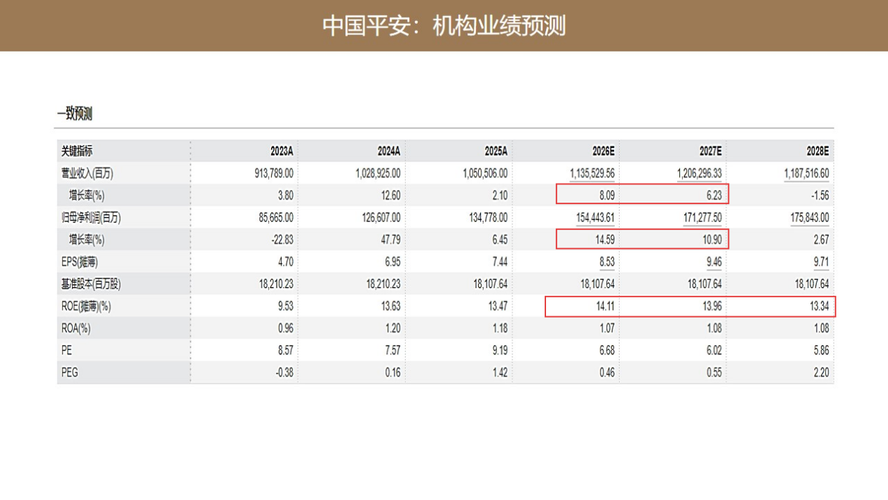Image resolution: width=888 pixels, height=500 pixels.
Task: Click growth rate cell 6.23
Action: pos(714,195)
